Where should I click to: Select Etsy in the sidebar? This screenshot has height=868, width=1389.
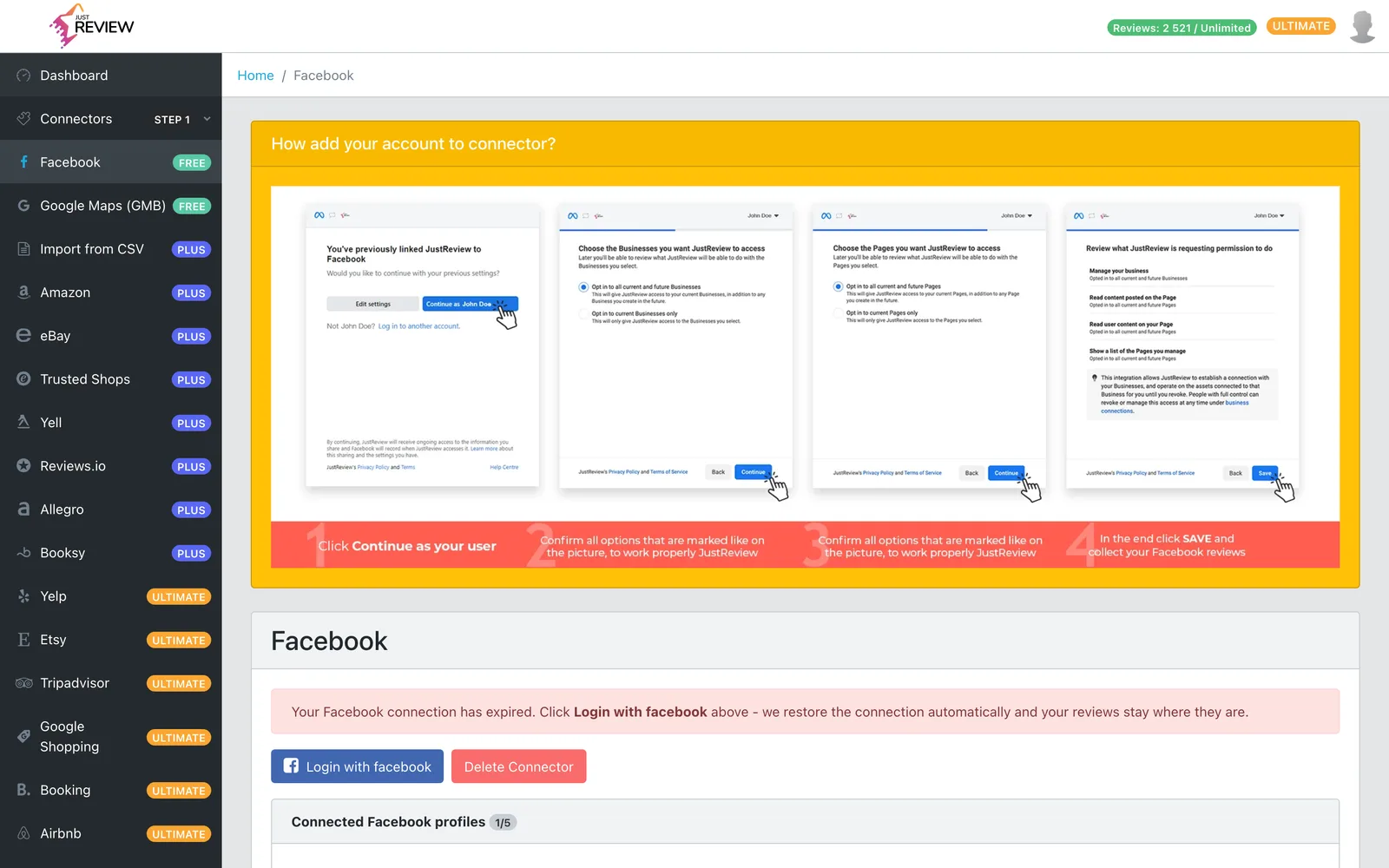point(111,640)
